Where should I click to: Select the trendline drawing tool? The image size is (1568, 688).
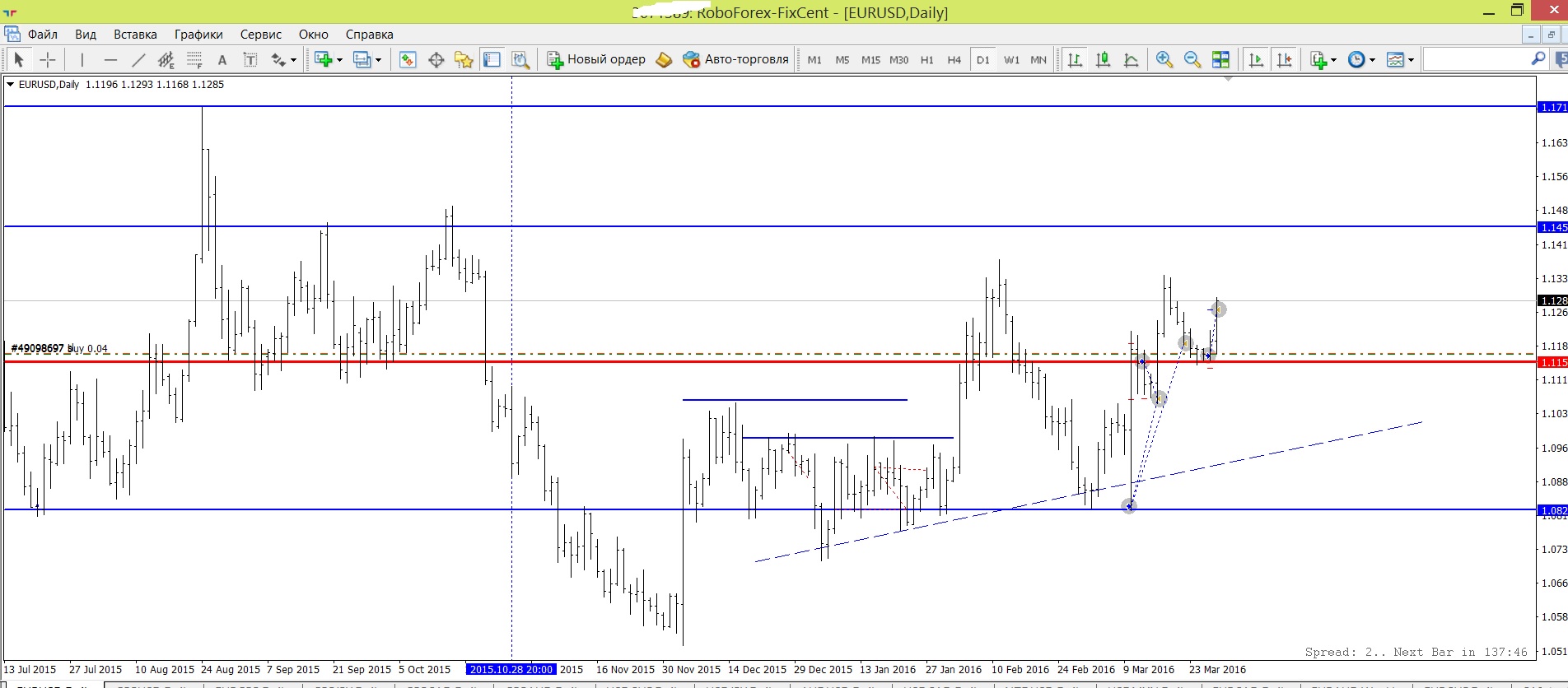(x=138, y=59)
